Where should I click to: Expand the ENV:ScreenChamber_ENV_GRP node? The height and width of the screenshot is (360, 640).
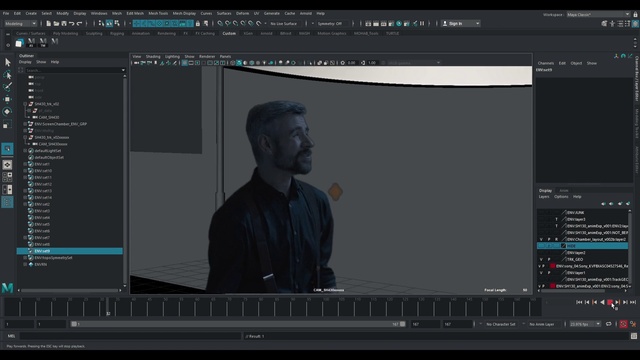pyautogui.click(x=25, y=124)
